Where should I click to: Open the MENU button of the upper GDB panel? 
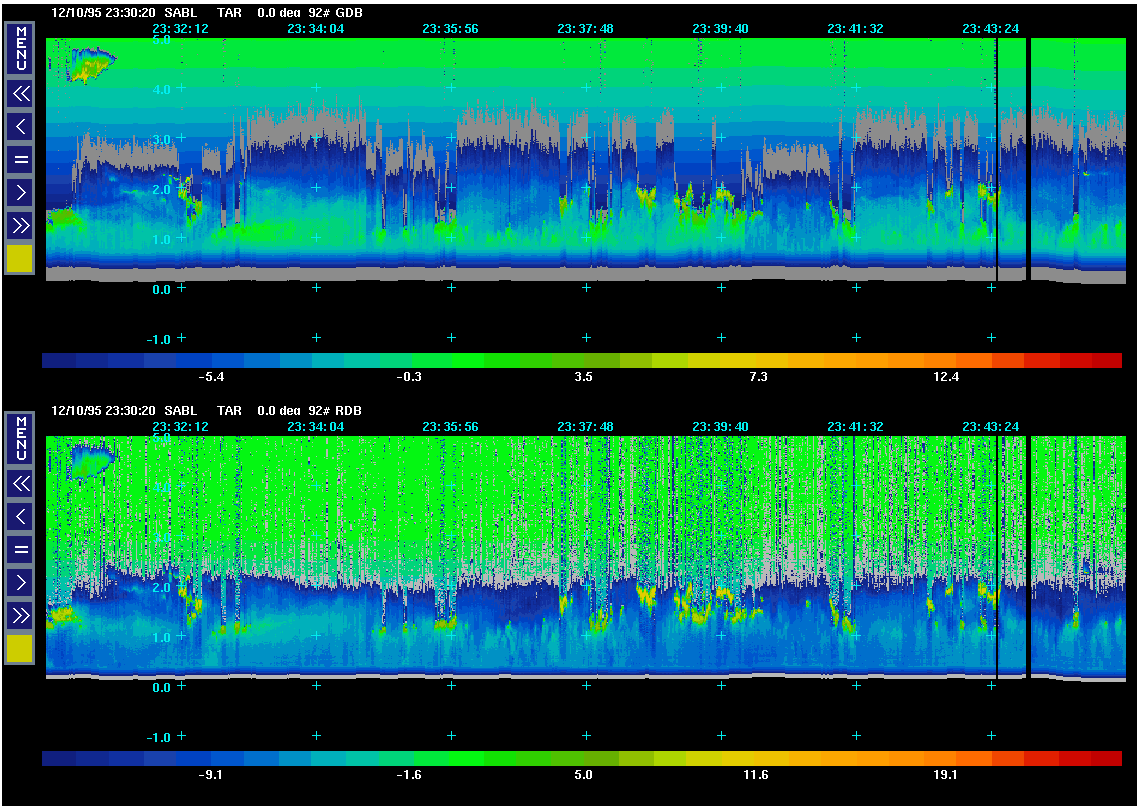[x=21, y=48]
